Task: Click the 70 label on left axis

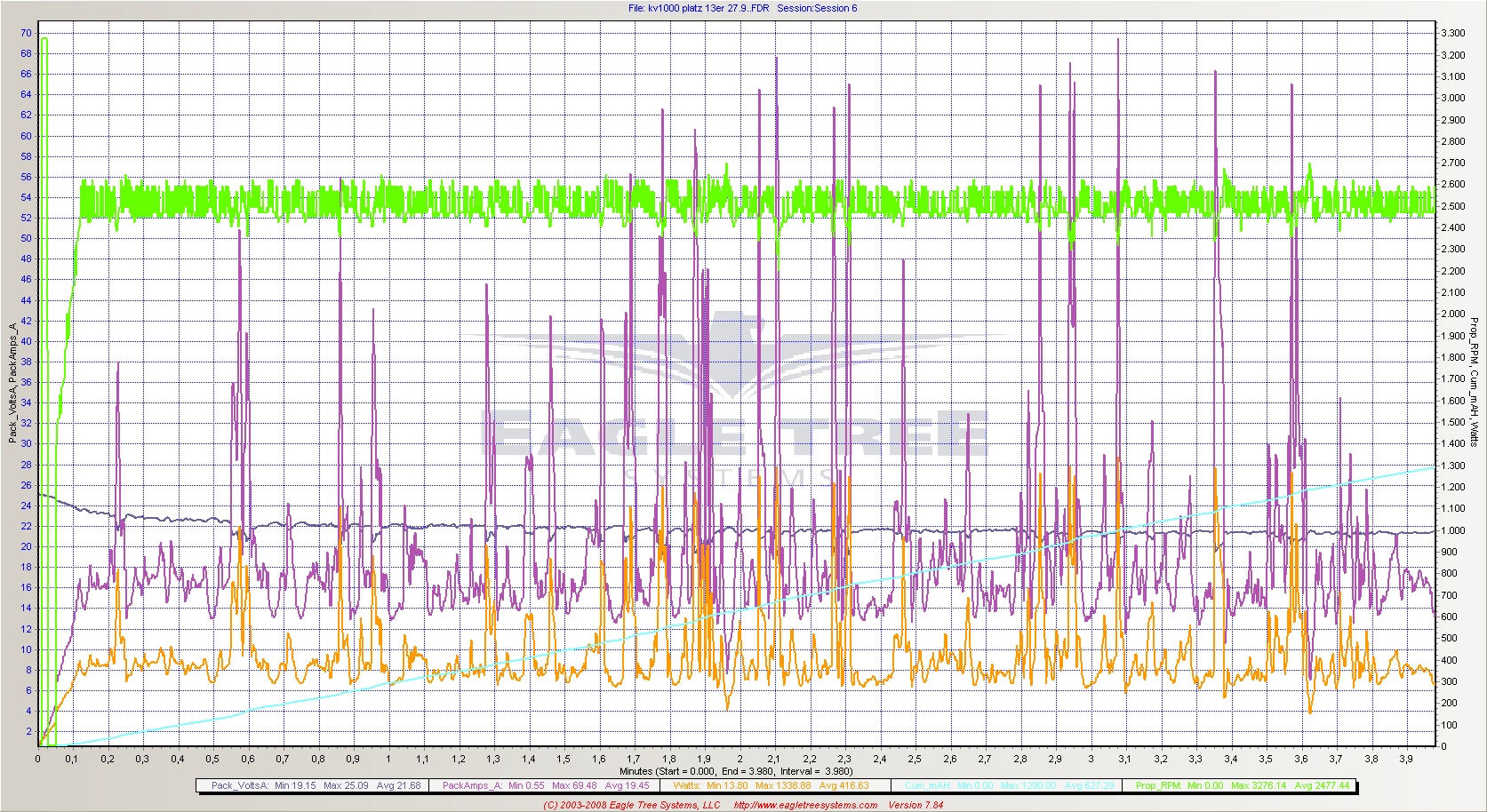Action: [26, 33]
